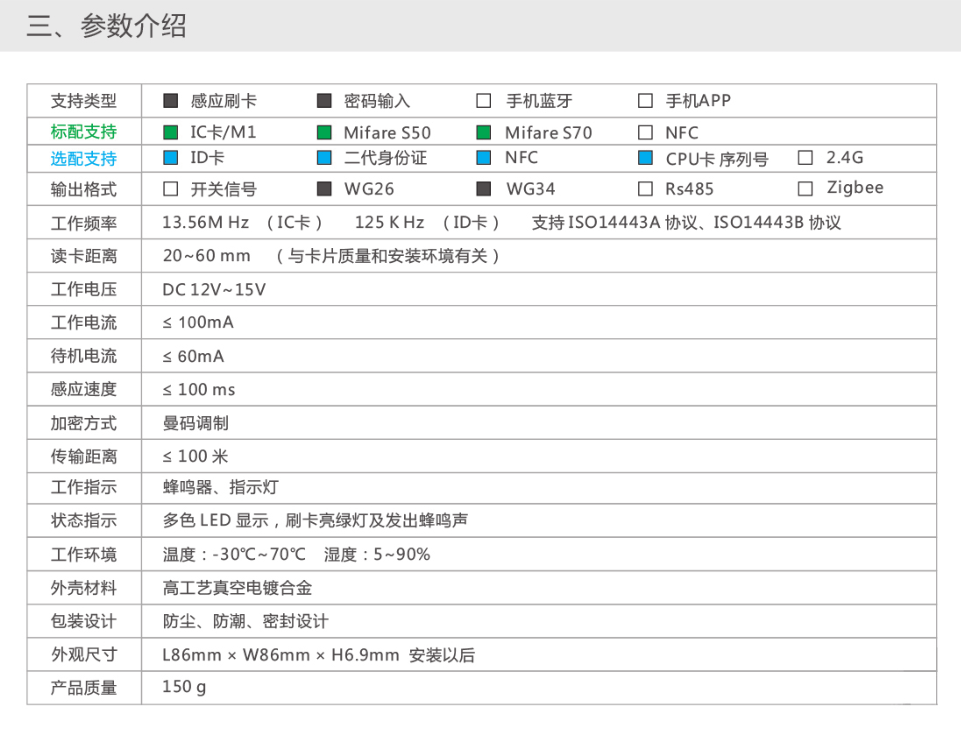The image size is (961, 731).
Task: Click the green 标配支持 row label
Action: point(84,132)
